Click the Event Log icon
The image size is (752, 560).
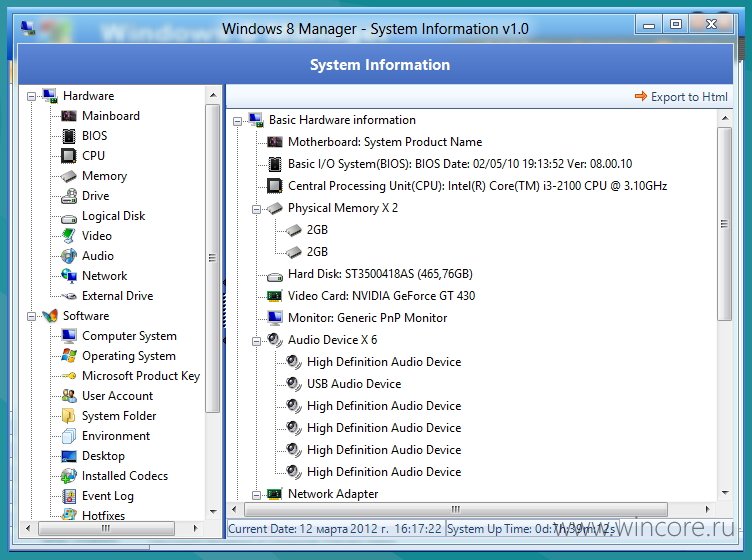click(x=69, y=496)
